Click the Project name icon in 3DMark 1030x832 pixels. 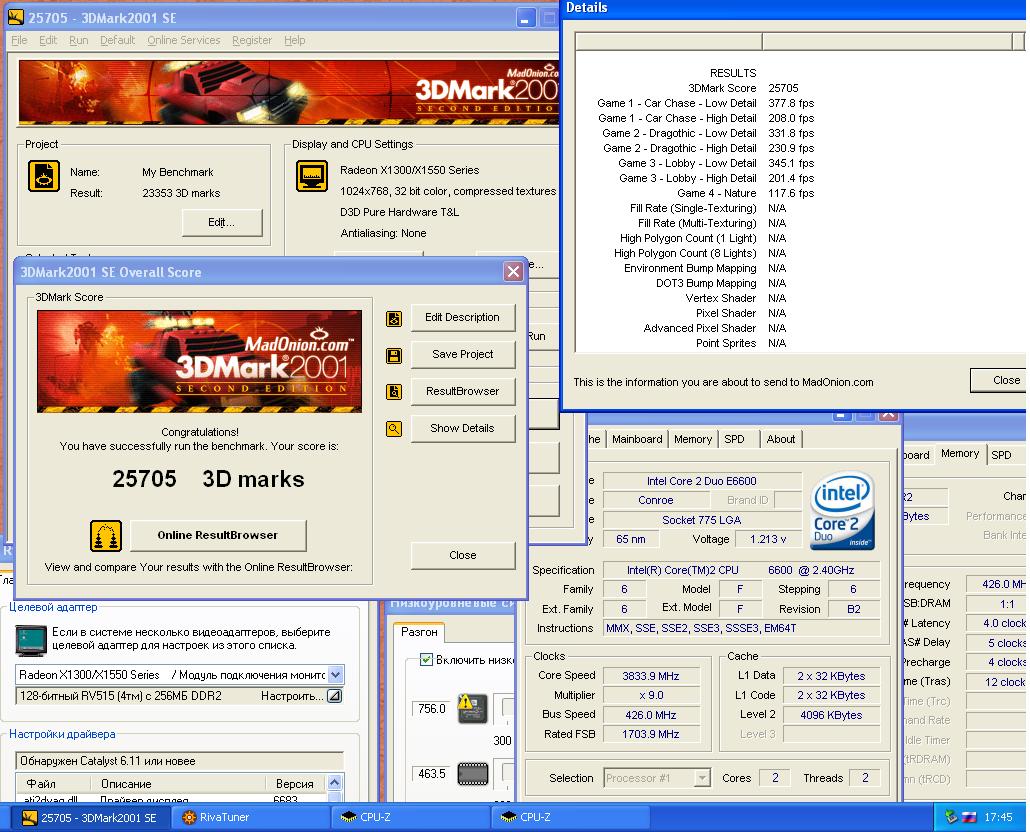click(44, 176)
